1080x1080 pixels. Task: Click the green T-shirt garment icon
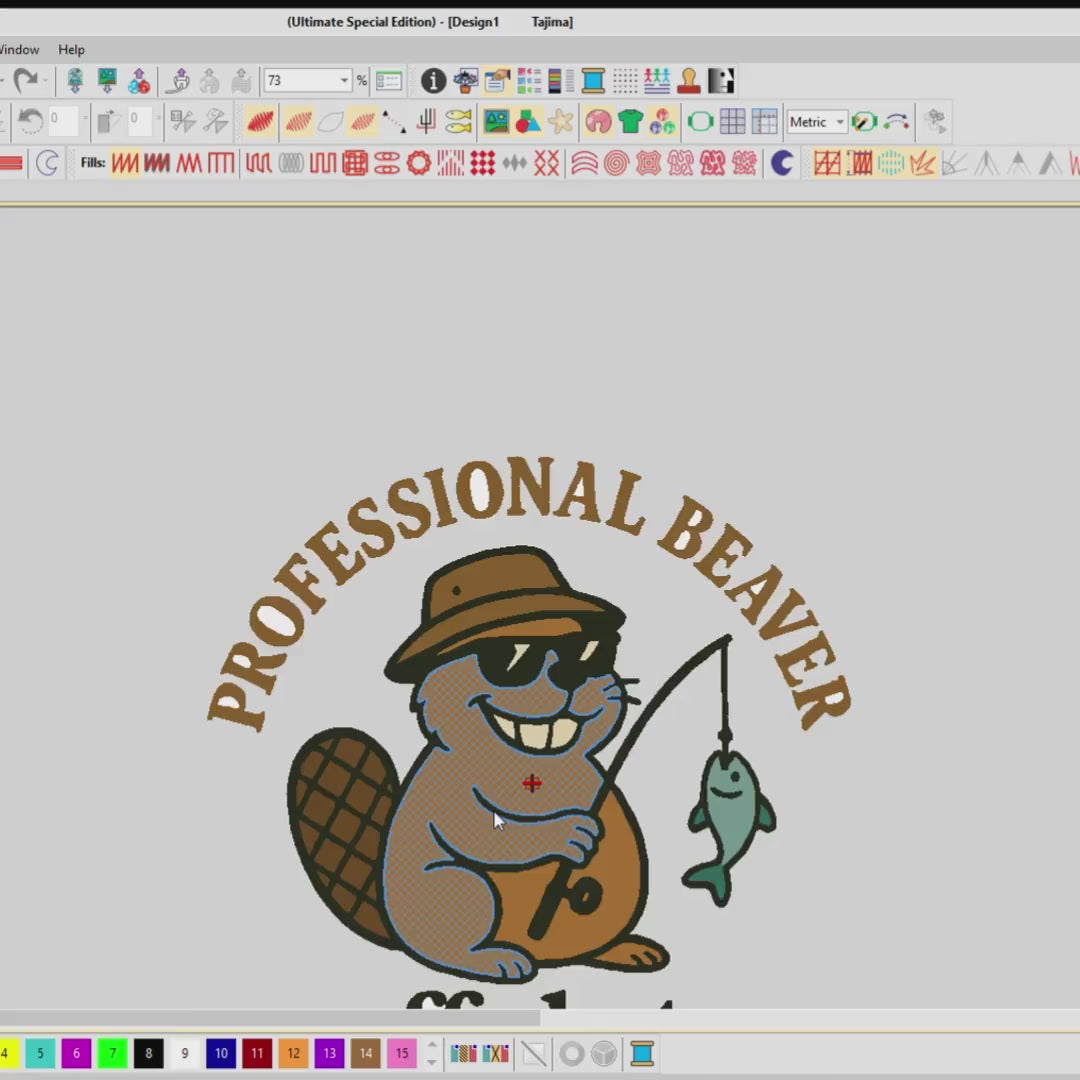click(x=630, y=122)
